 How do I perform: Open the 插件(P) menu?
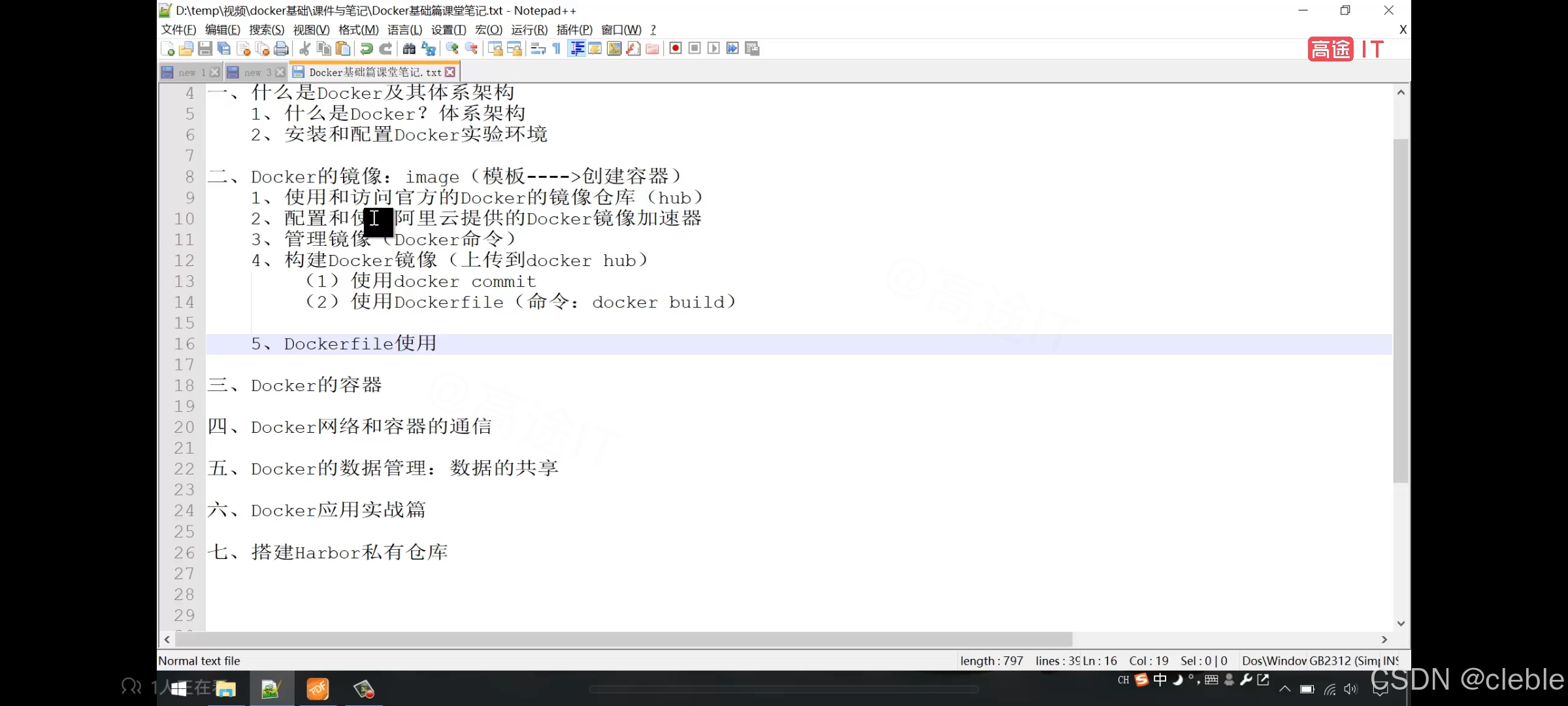(x=574, y=30)
